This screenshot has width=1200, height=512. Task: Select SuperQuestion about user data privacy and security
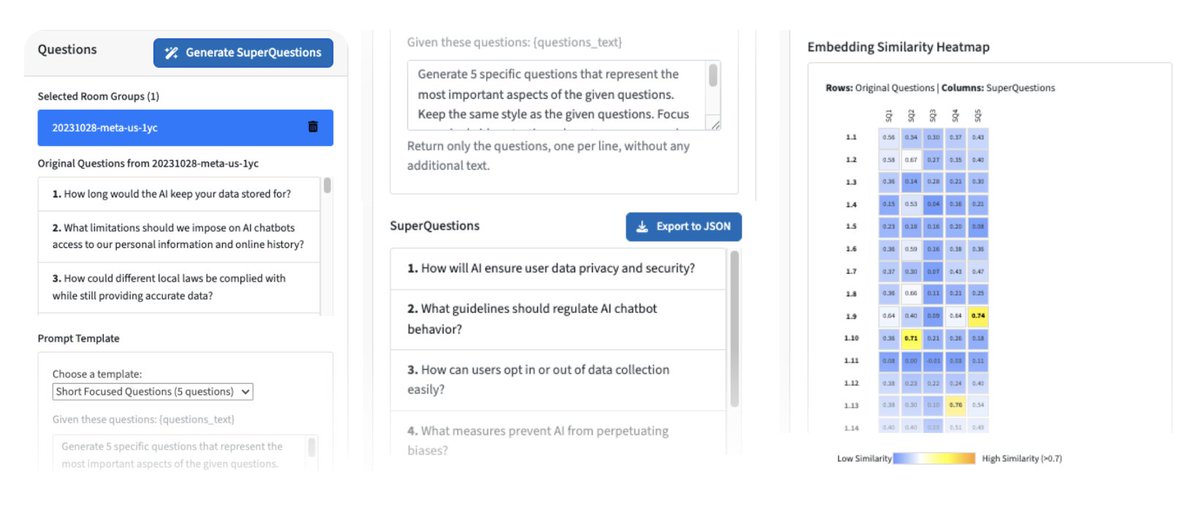[x=558, y=269]
